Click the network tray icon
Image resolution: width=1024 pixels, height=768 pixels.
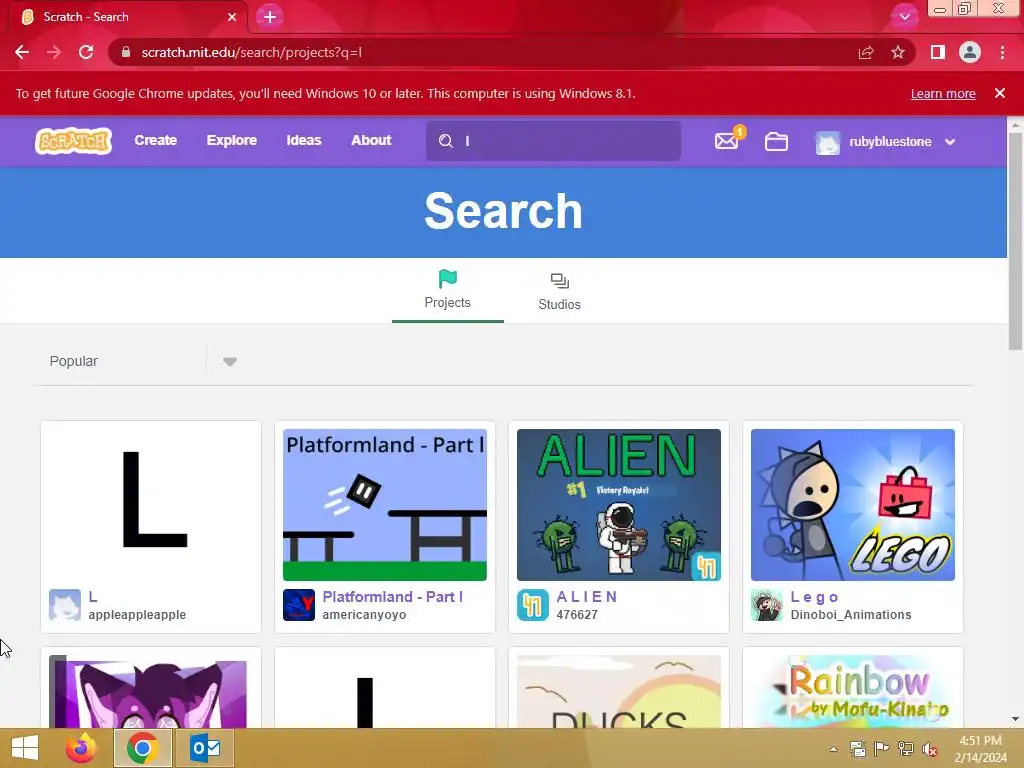[906, 750]
